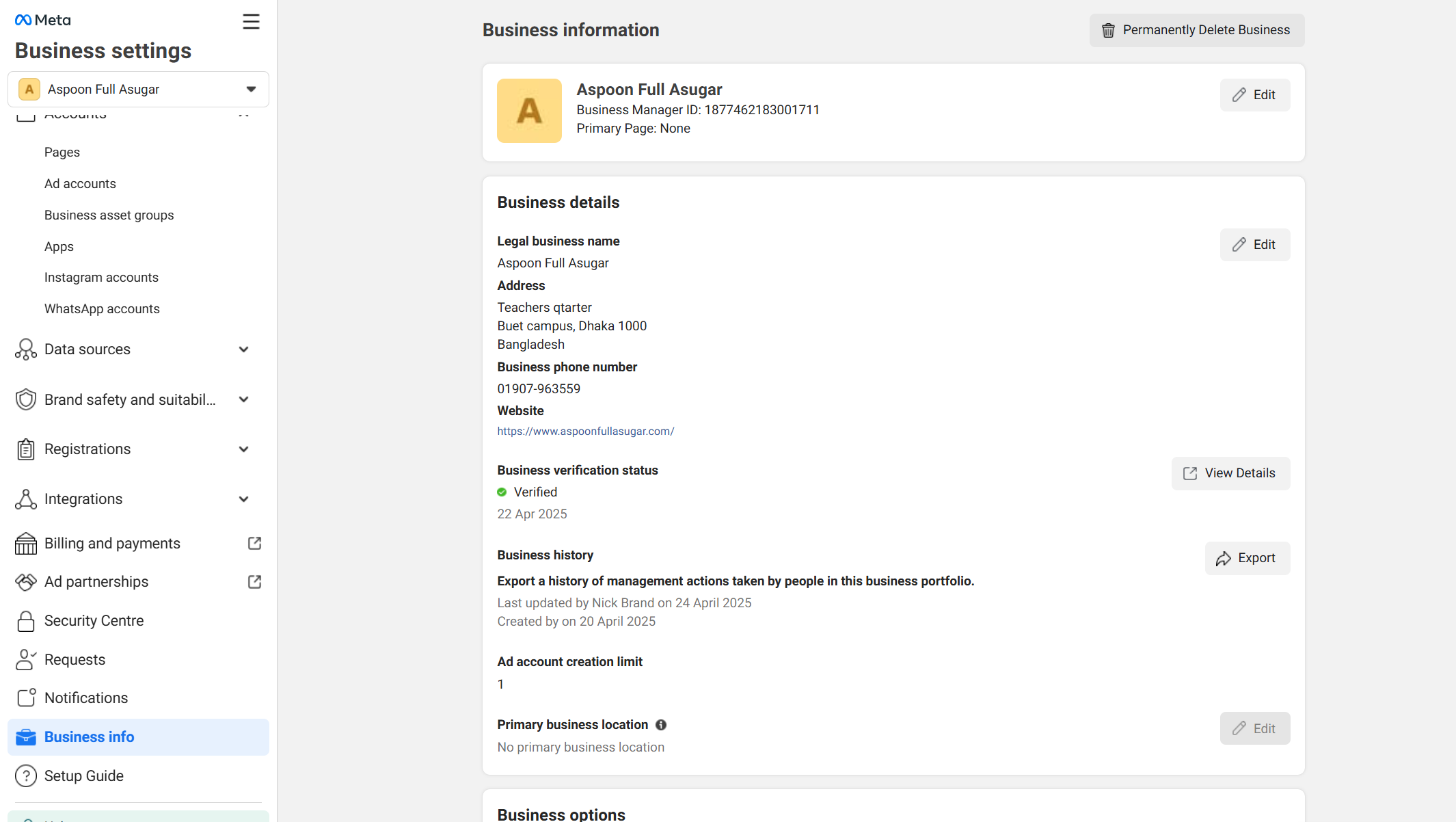Open Ad accounts in the sidebar
The image size is (1456, 822).
click(x=80, y=184)
